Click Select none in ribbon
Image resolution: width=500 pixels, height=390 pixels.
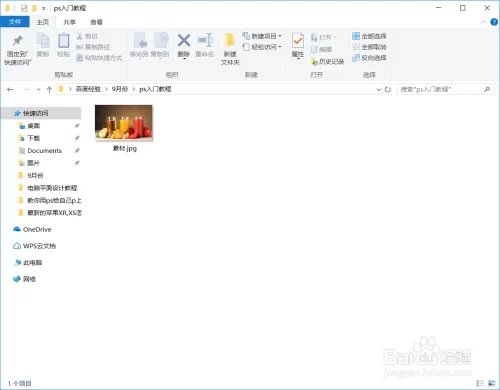click(369, 47)
